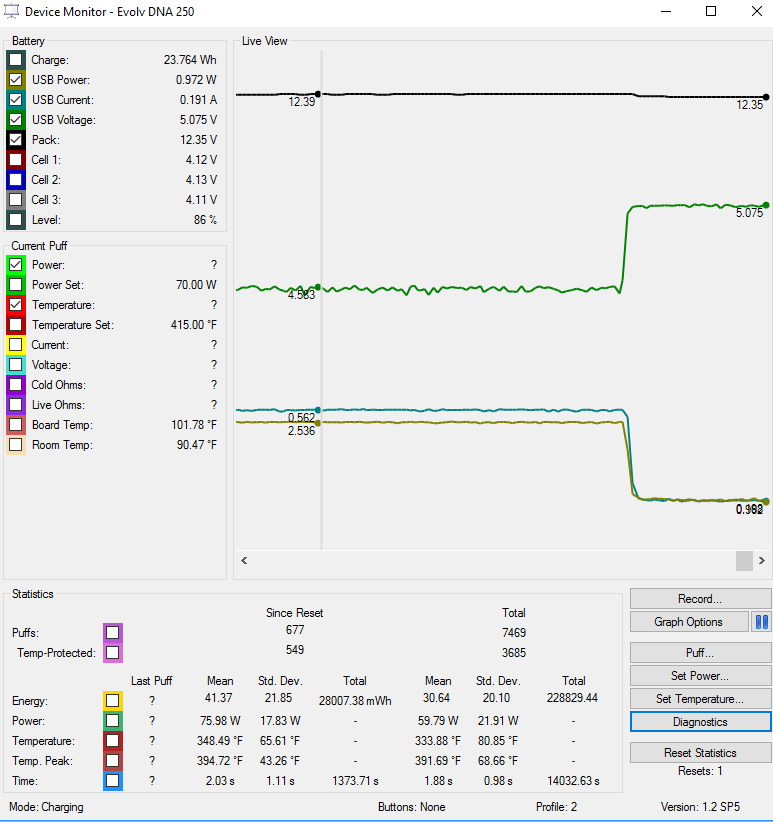Check the Board Temp checkbox
773x822 pixels.
(x=16, y=425)
